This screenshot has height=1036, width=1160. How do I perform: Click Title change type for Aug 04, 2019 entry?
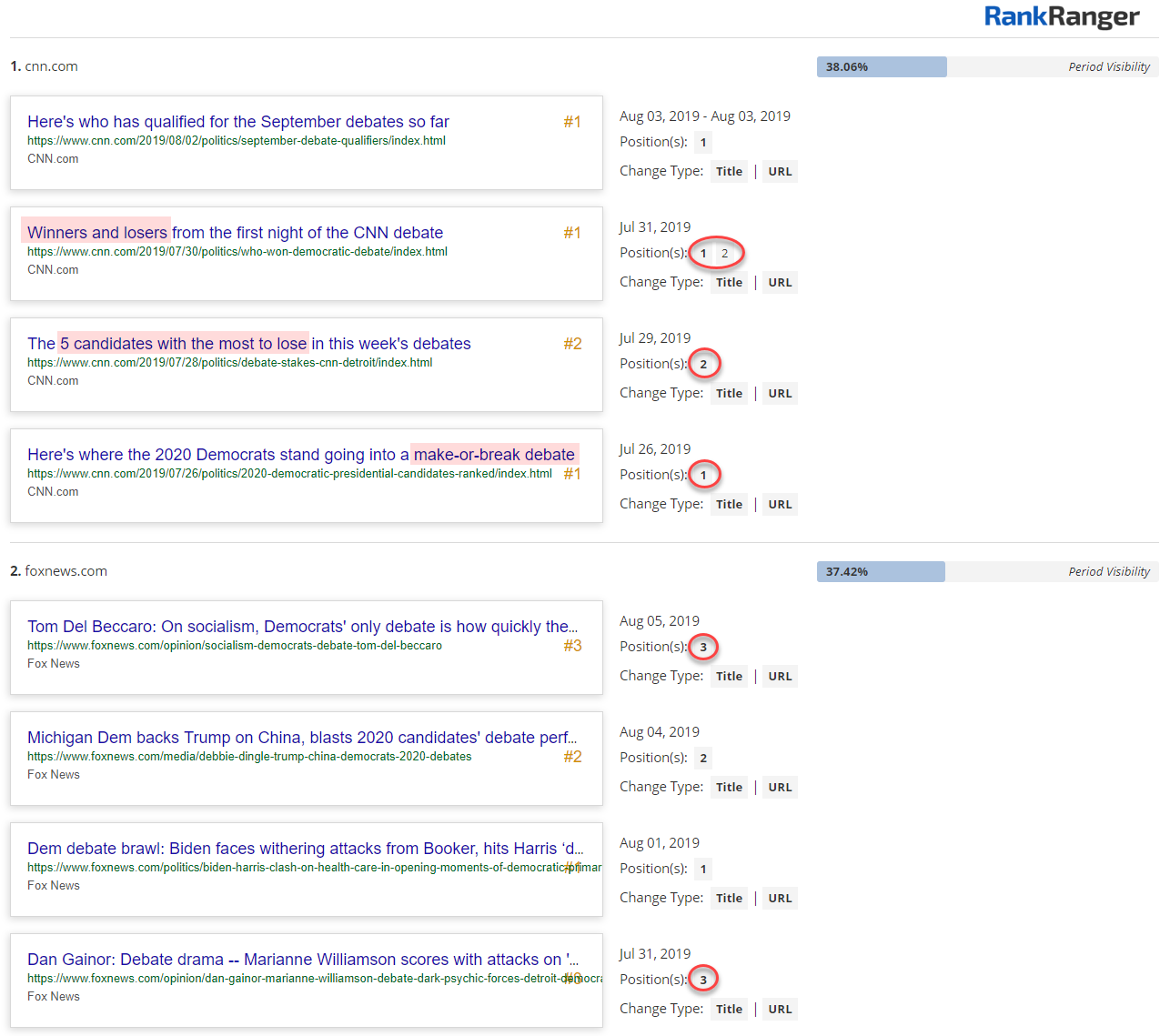pos(729,787)
